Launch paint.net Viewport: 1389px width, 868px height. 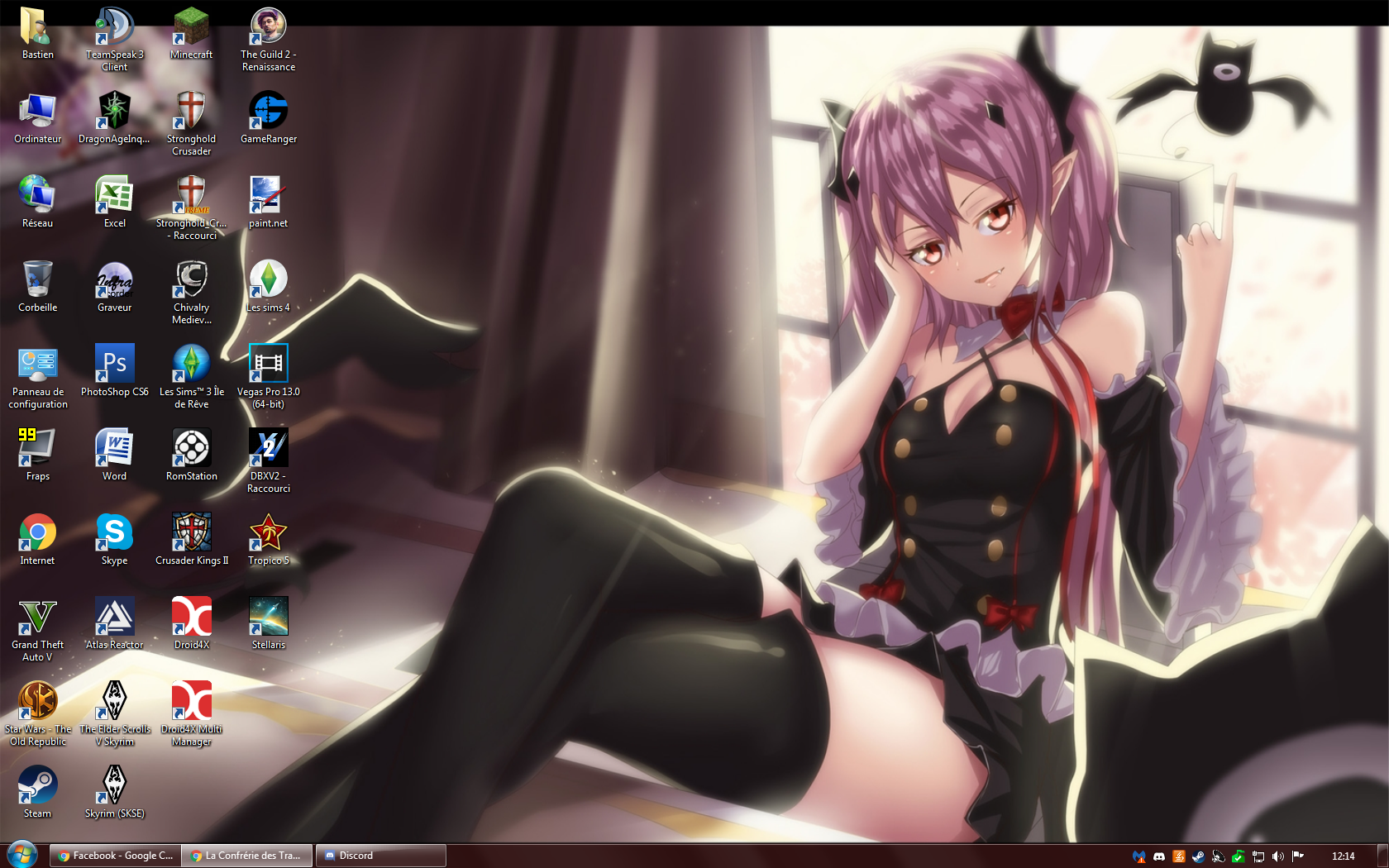pos(268,203)
